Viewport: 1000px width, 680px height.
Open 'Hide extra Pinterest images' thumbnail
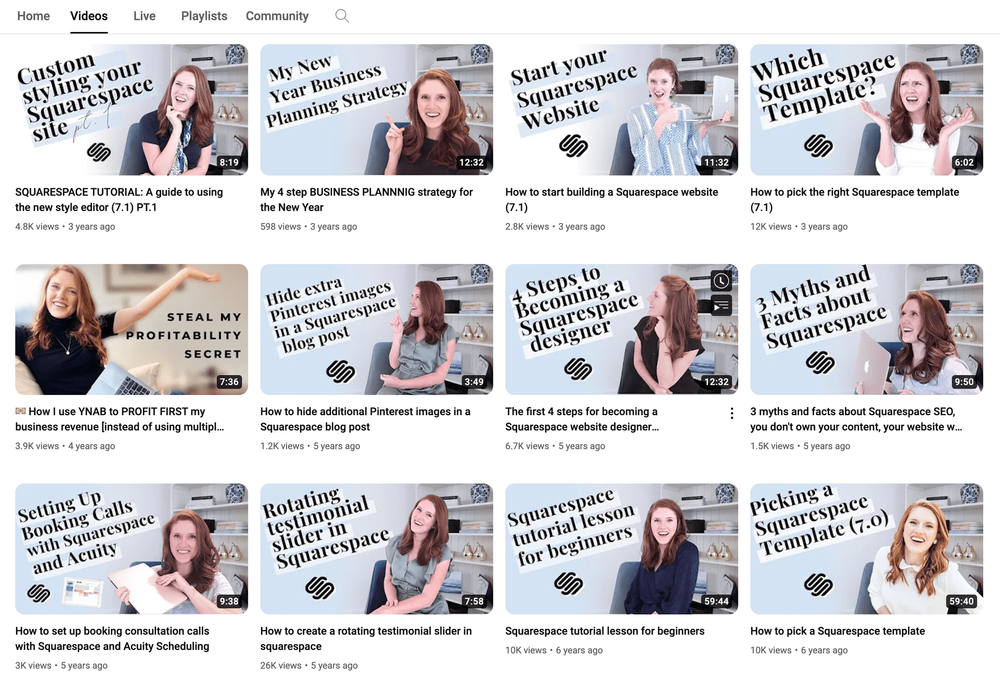pyautogui.click(x=376, y=329)
